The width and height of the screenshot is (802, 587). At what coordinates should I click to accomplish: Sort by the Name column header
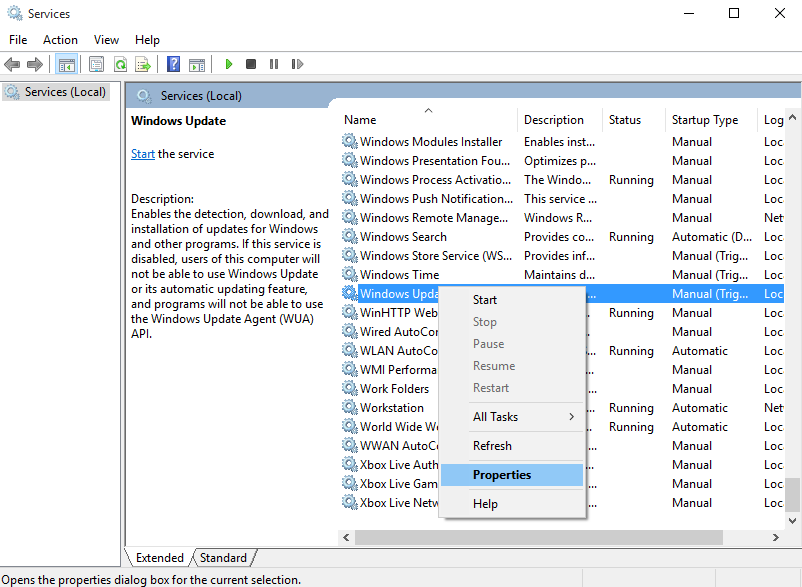click(x=428, y=120)
